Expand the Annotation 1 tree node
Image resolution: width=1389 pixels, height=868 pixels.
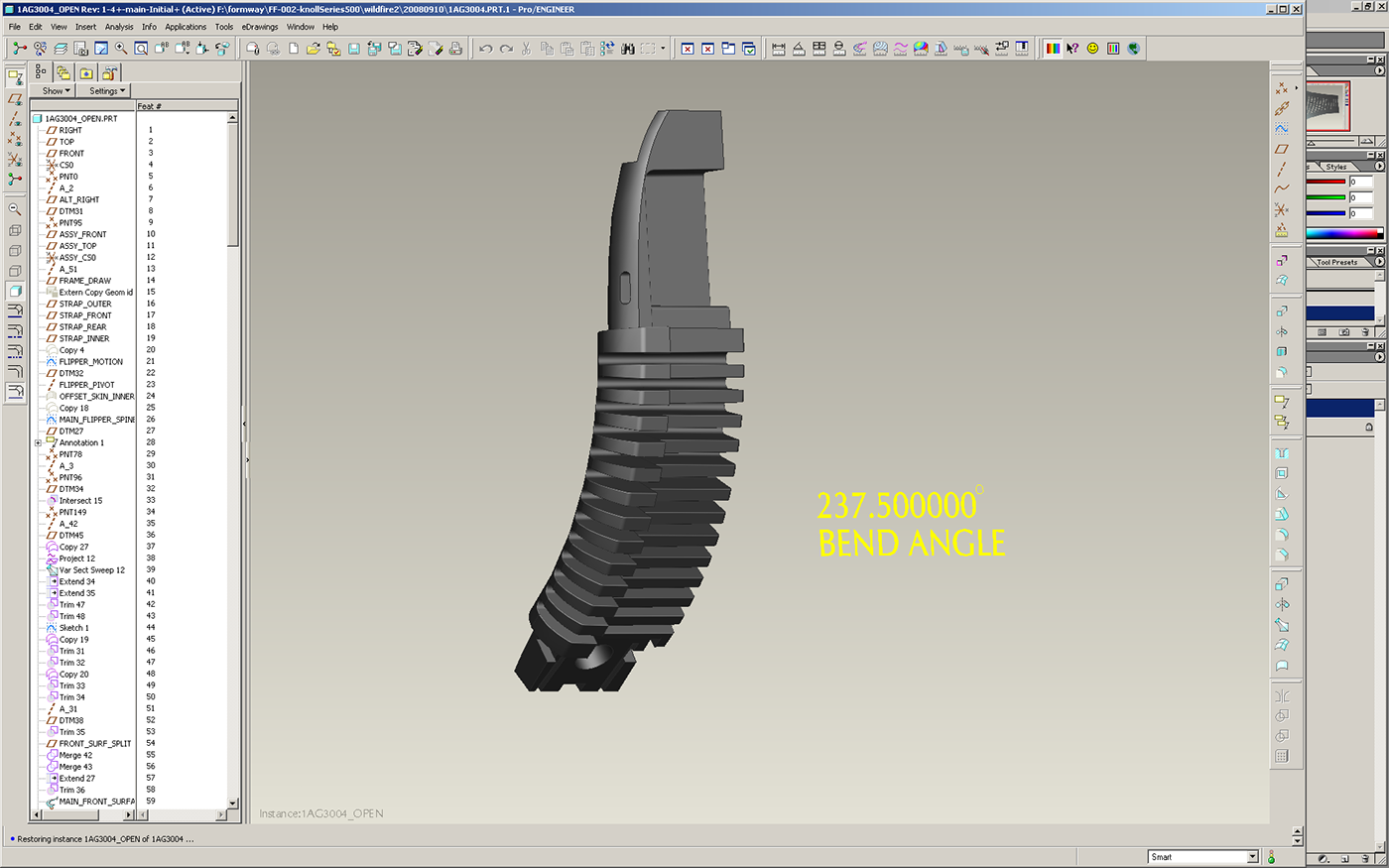tap(39, 442)
